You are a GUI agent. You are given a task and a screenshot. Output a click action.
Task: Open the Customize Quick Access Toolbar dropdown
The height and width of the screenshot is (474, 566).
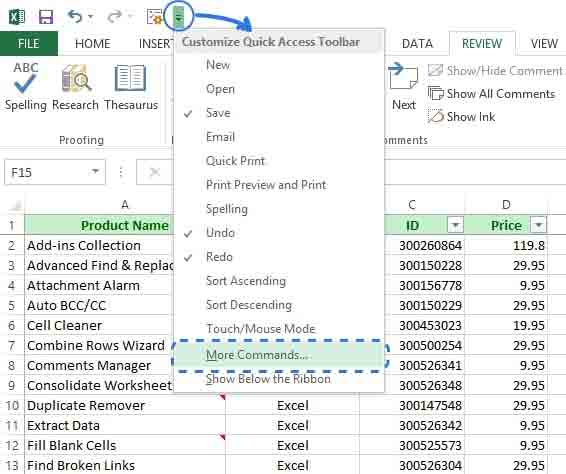point(179,16)
